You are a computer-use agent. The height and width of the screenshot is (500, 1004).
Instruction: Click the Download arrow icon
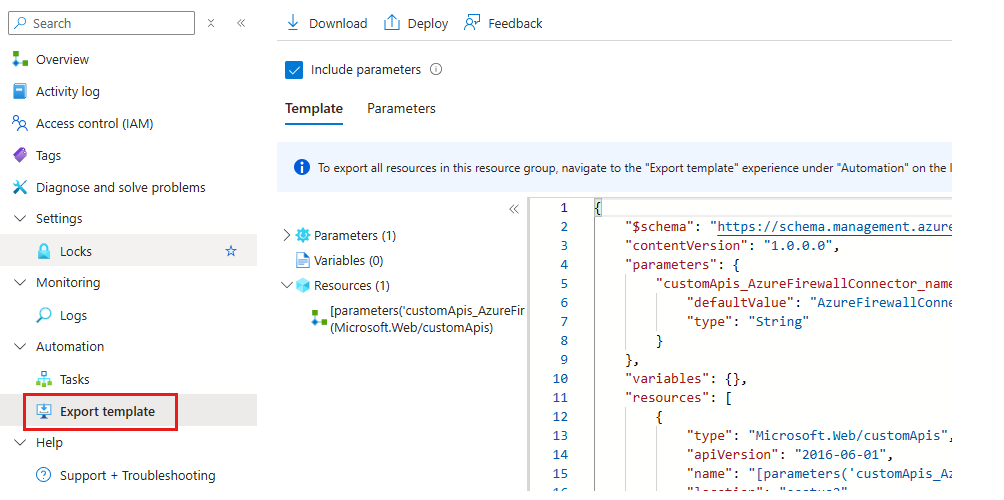tap(293, 23)
